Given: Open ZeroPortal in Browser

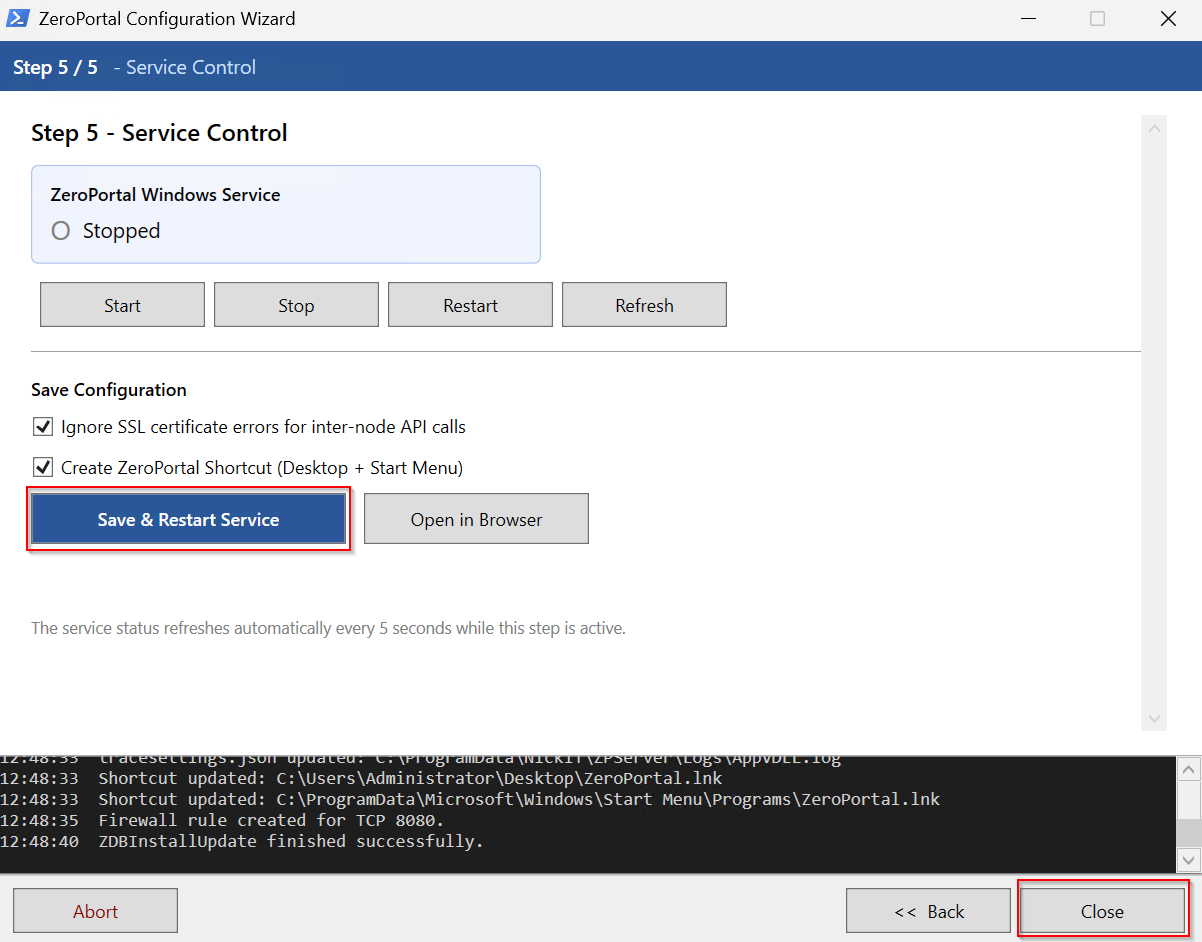Looking at the screenshot, I should point(476,519).
